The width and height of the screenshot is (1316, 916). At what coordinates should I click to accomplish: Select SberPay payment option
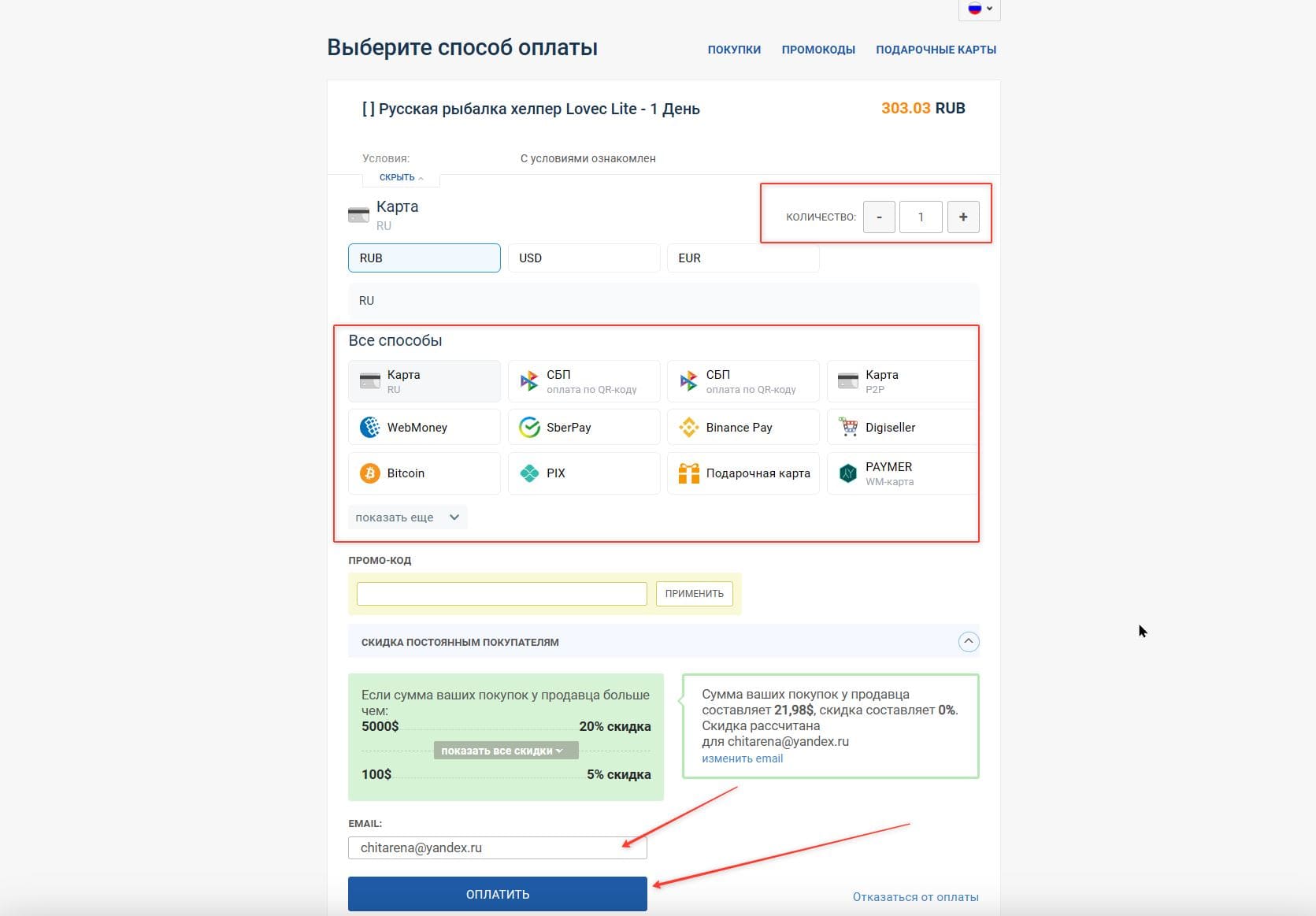[x=584, y=427]
